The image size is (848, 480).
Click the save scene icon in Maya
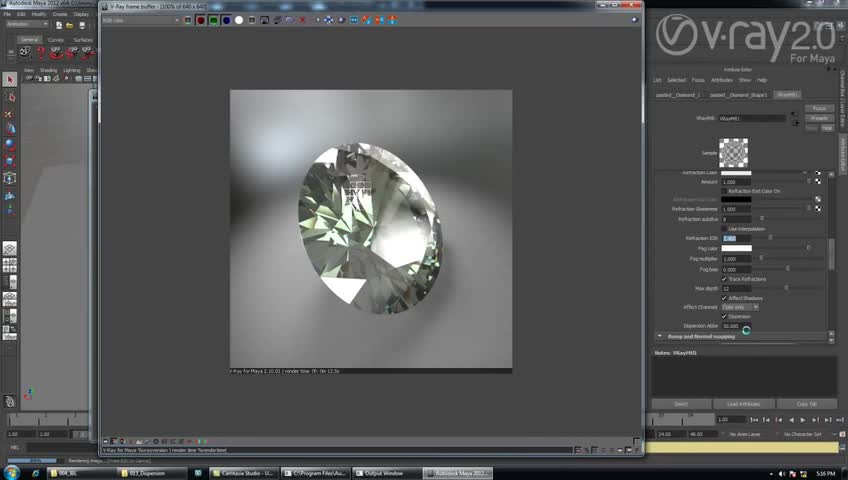82,25
